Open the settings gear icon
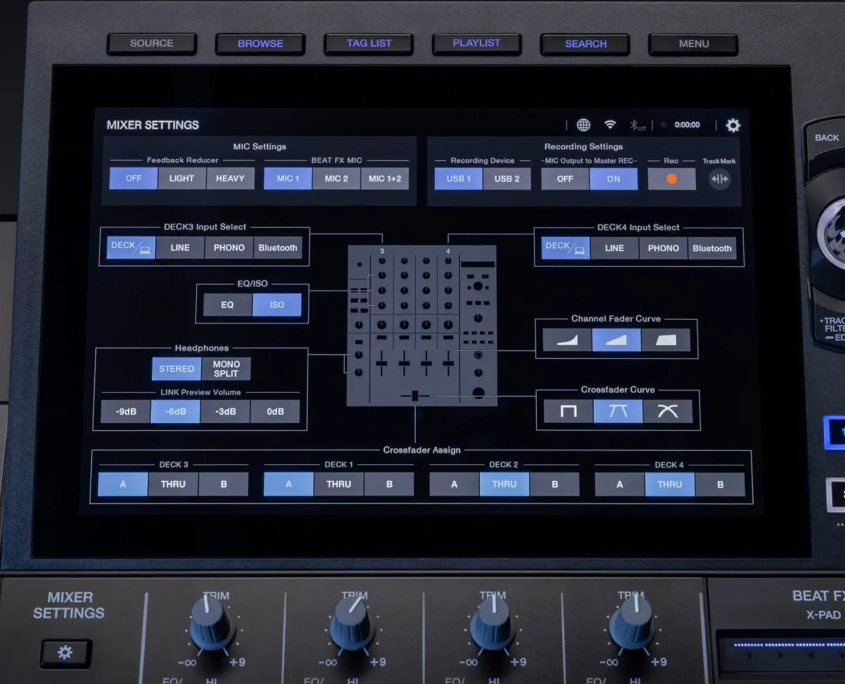This screenshot has height=684, width=845. (733, 125)
